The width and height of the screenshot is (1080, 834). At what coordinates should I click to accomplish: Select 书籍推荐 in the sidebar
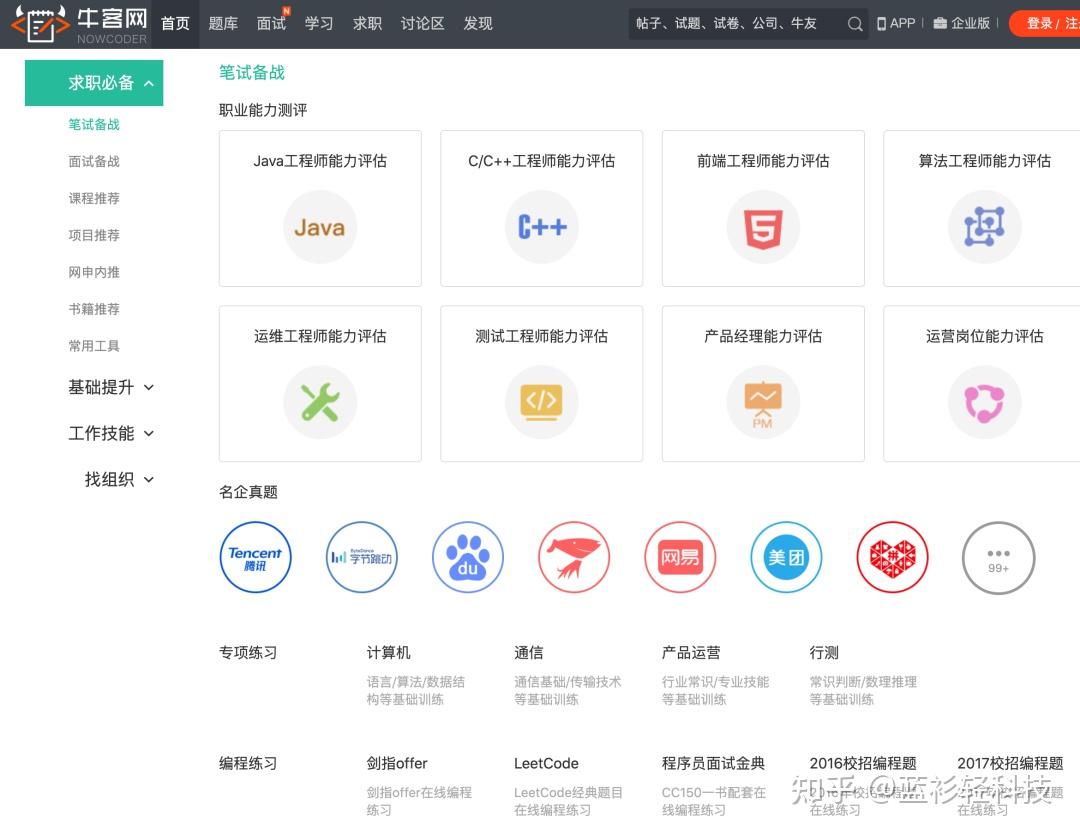point(94,309)
